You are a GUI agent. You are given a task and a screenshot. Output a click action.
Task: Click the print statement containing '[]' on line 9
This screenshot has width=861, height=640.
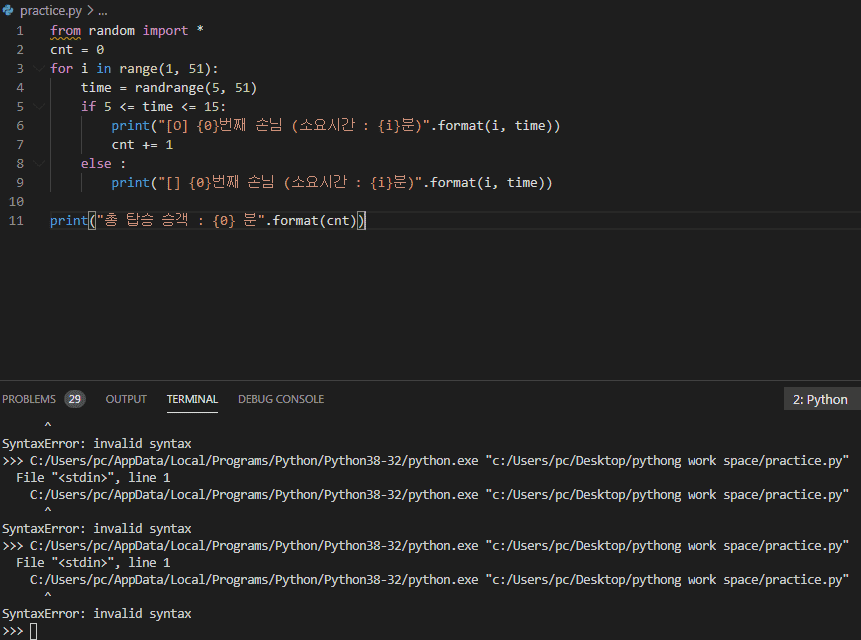click(332, 183)
